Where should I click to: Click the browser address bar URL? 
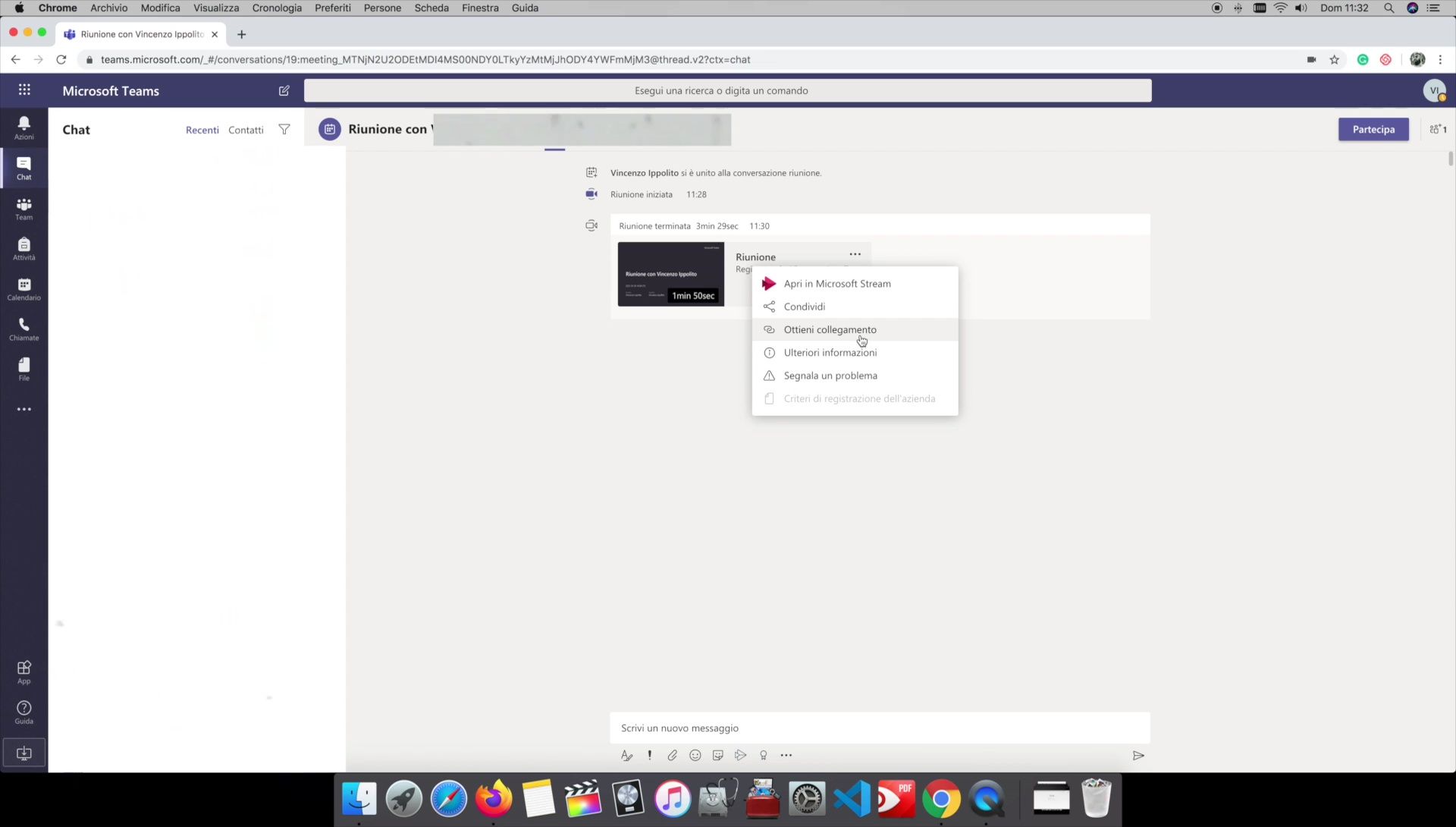[425, 59]
